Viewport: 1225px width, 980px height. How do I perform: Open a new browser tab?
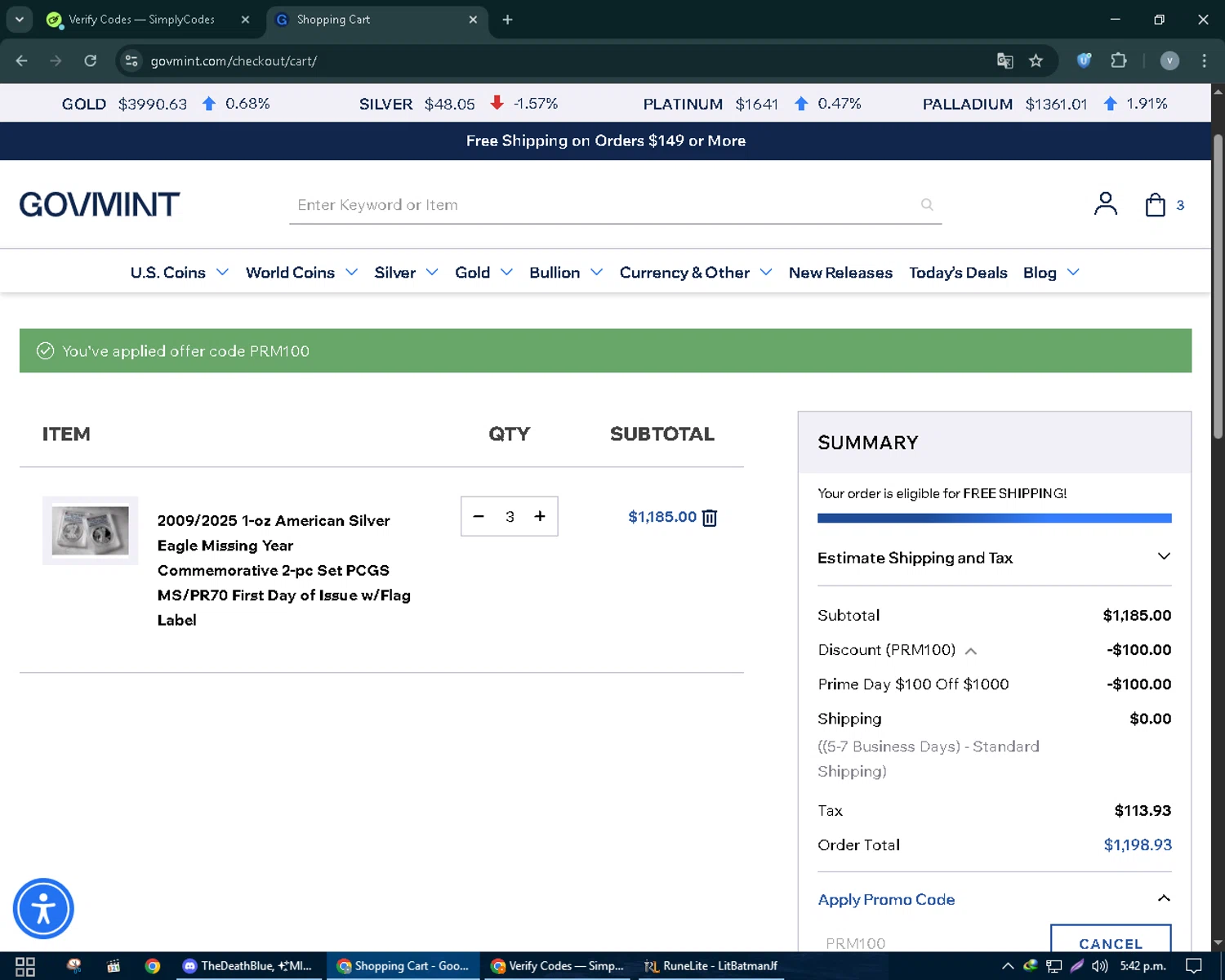[507, 20]
